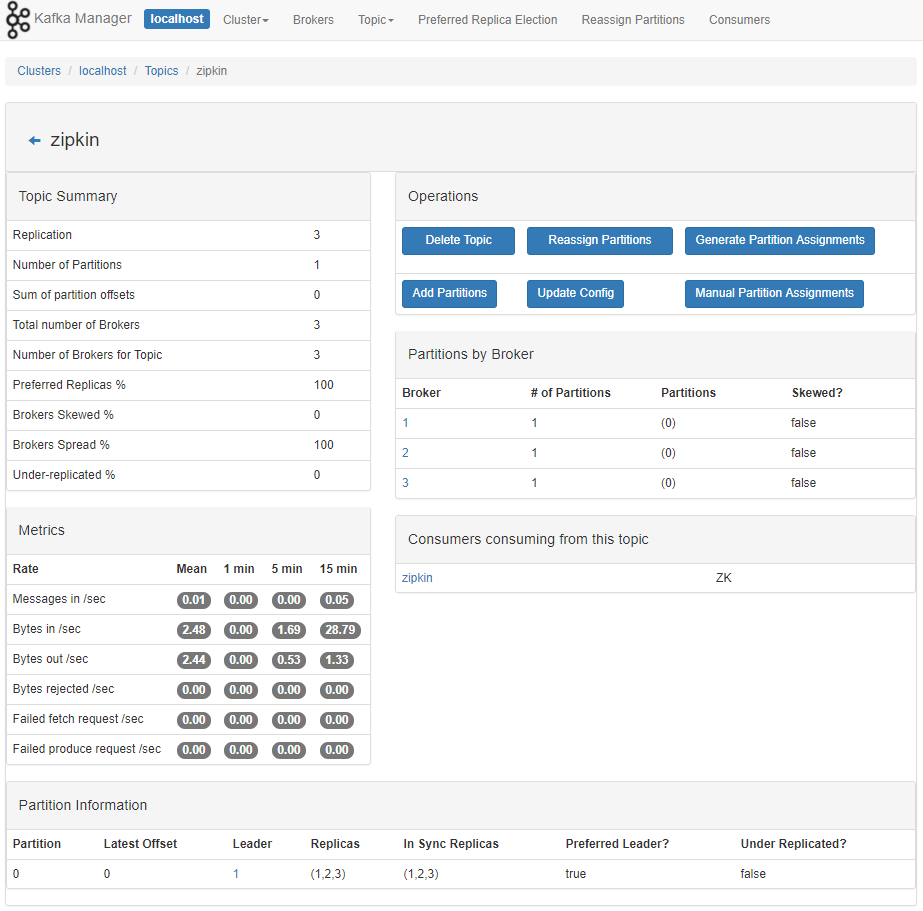The height and width of the screenshot is (911, 923).
Task: Click the Bytes in /sec row label
Action: pos(47,630)
